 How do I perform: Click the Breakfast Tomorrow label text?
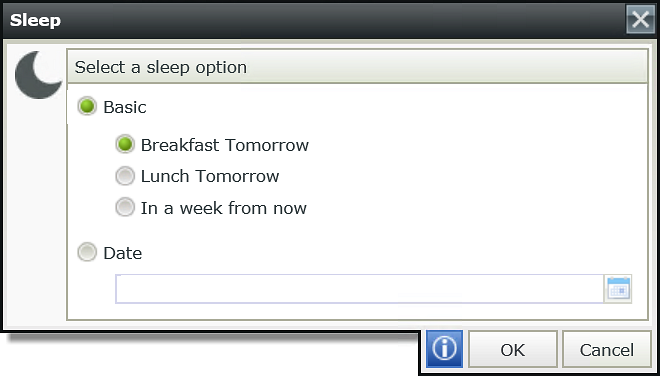point(225,145)
